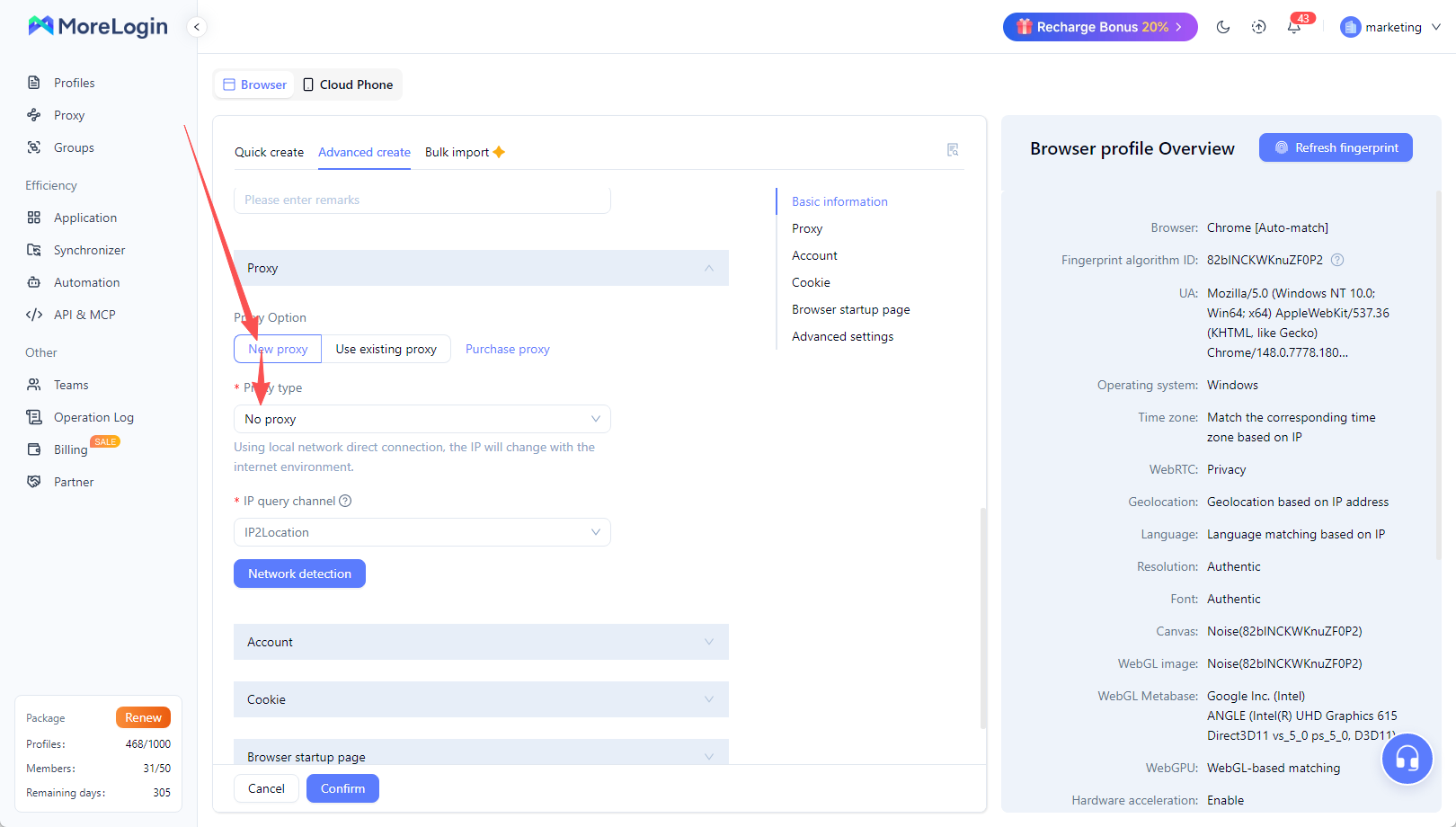
Task: Open the Proxy type dropdown
Action: point(422,419)
